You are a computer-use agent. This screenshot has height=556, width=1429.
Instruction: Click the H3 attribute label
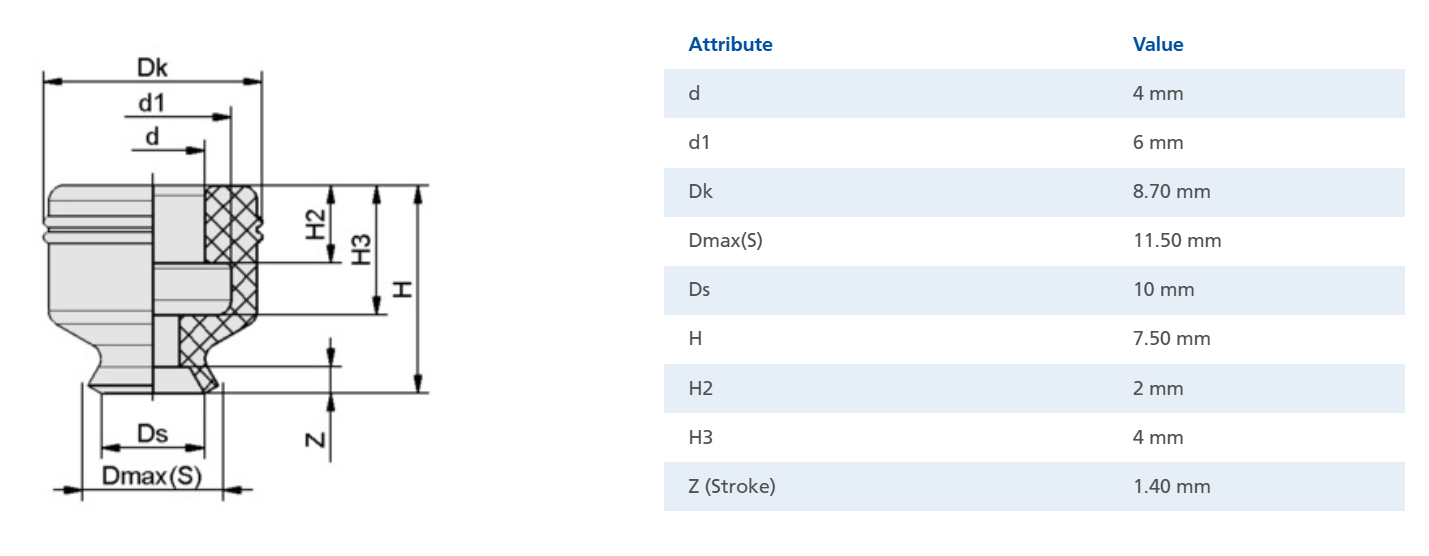coord(700,437)
